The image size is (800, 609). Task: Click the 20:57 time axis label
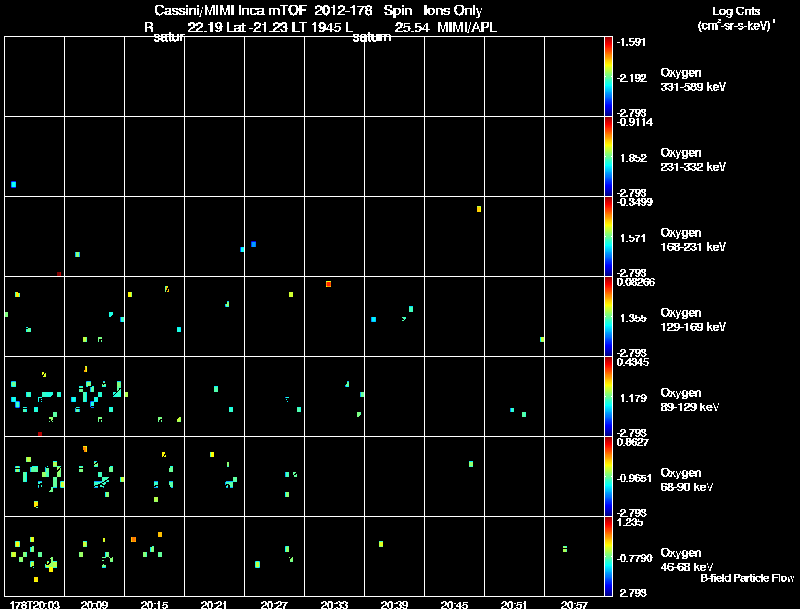pos(574,604)
